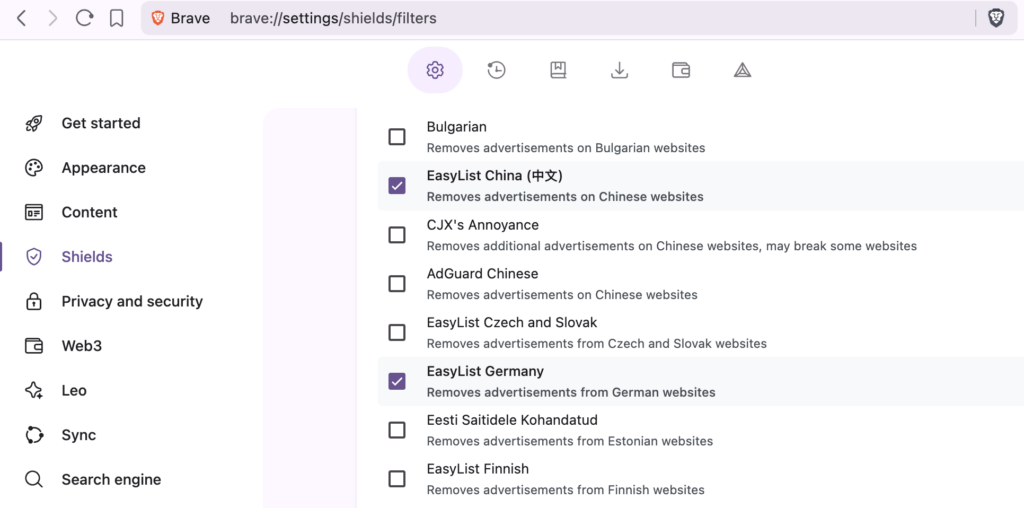Open the Bookmarks icon in the top row
1024x508 pixels.
558,70
